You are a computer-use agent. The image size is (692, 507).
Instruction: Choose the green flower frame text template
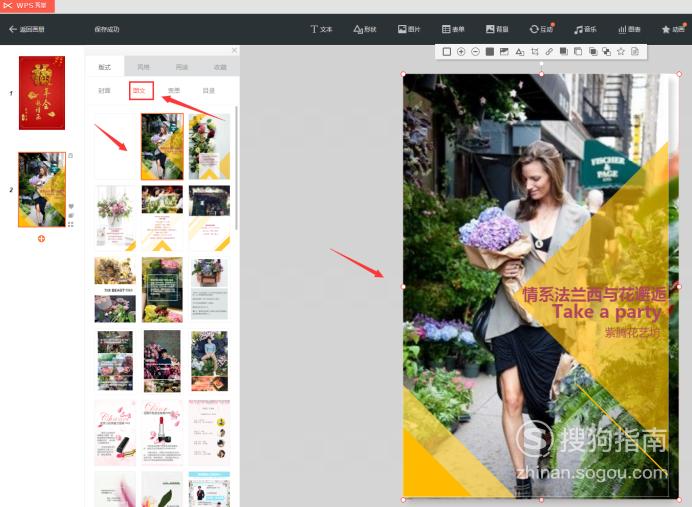tap(162, 289)
